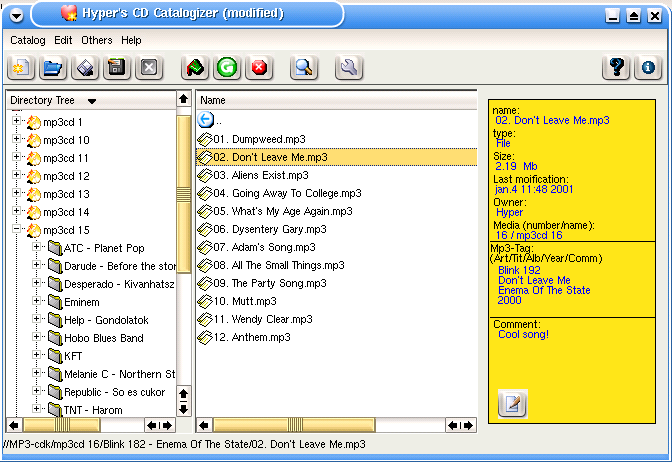Viewport: 672px width, 462px height.
Task: Expand the Hobo Blues Band folder node
Action: pos(36,336)
